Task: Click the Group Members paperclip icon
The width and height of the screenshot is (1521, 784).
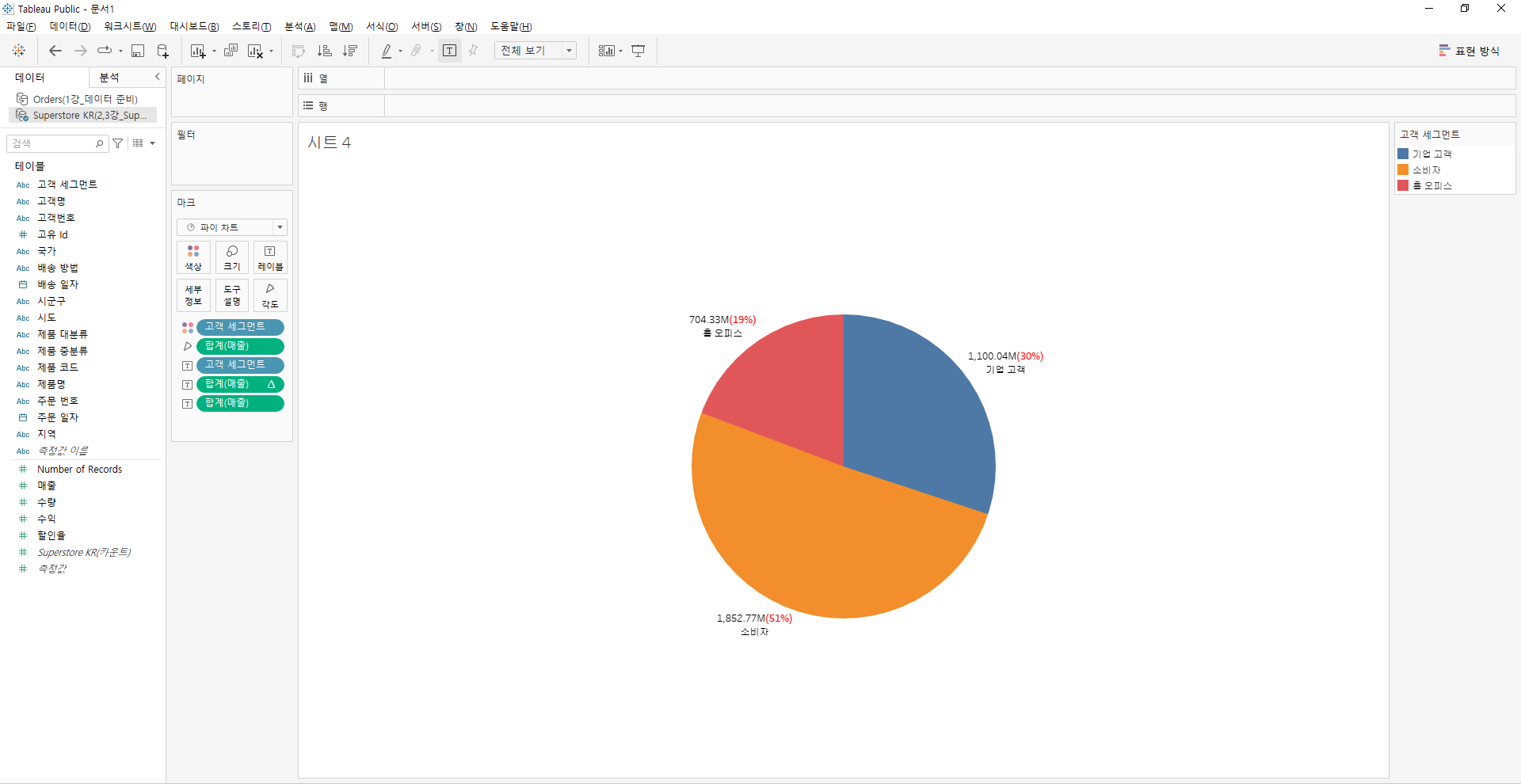Action: (x=416, y=51)
